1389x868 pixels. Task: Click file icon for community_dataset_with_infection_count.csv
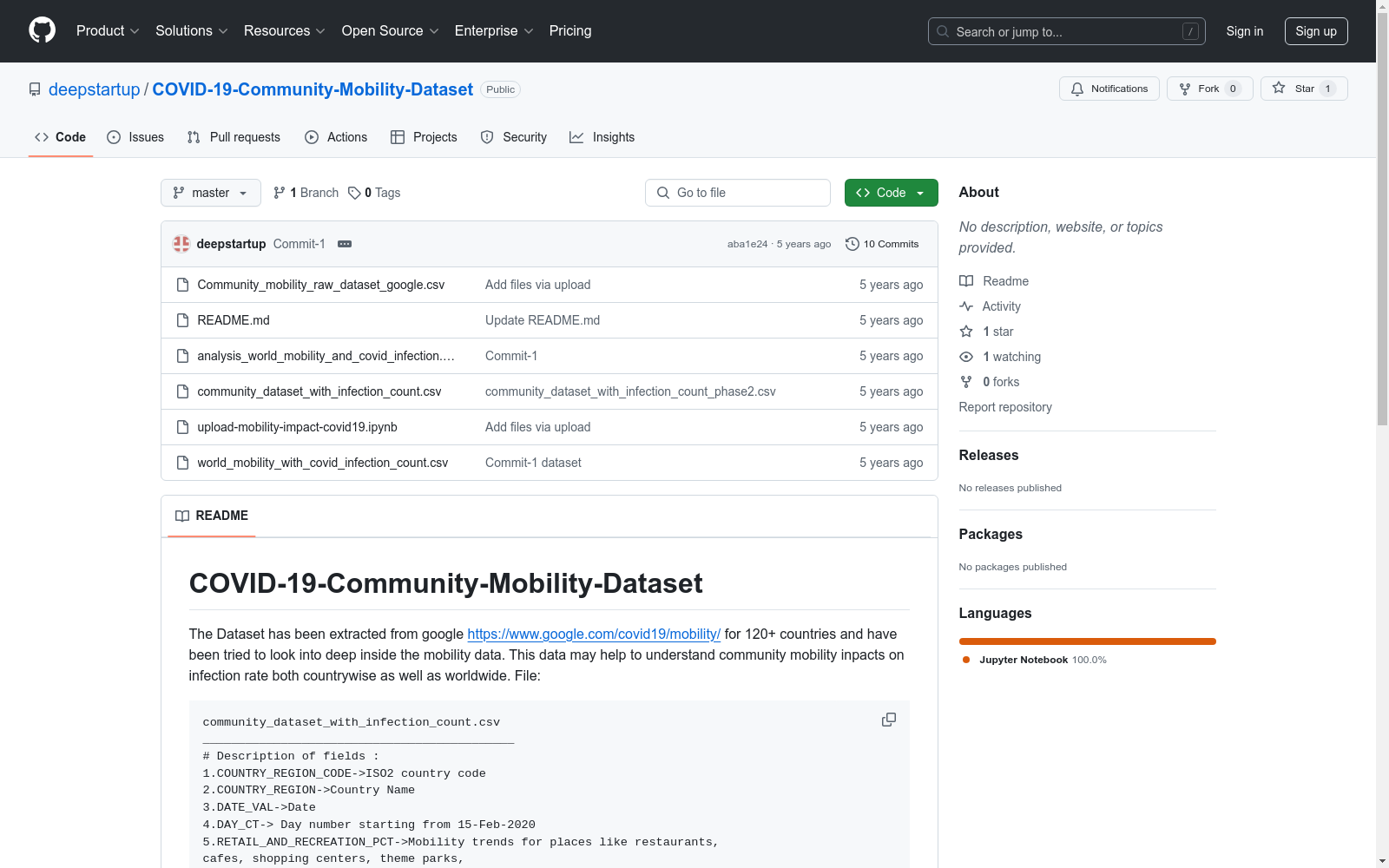182,391
